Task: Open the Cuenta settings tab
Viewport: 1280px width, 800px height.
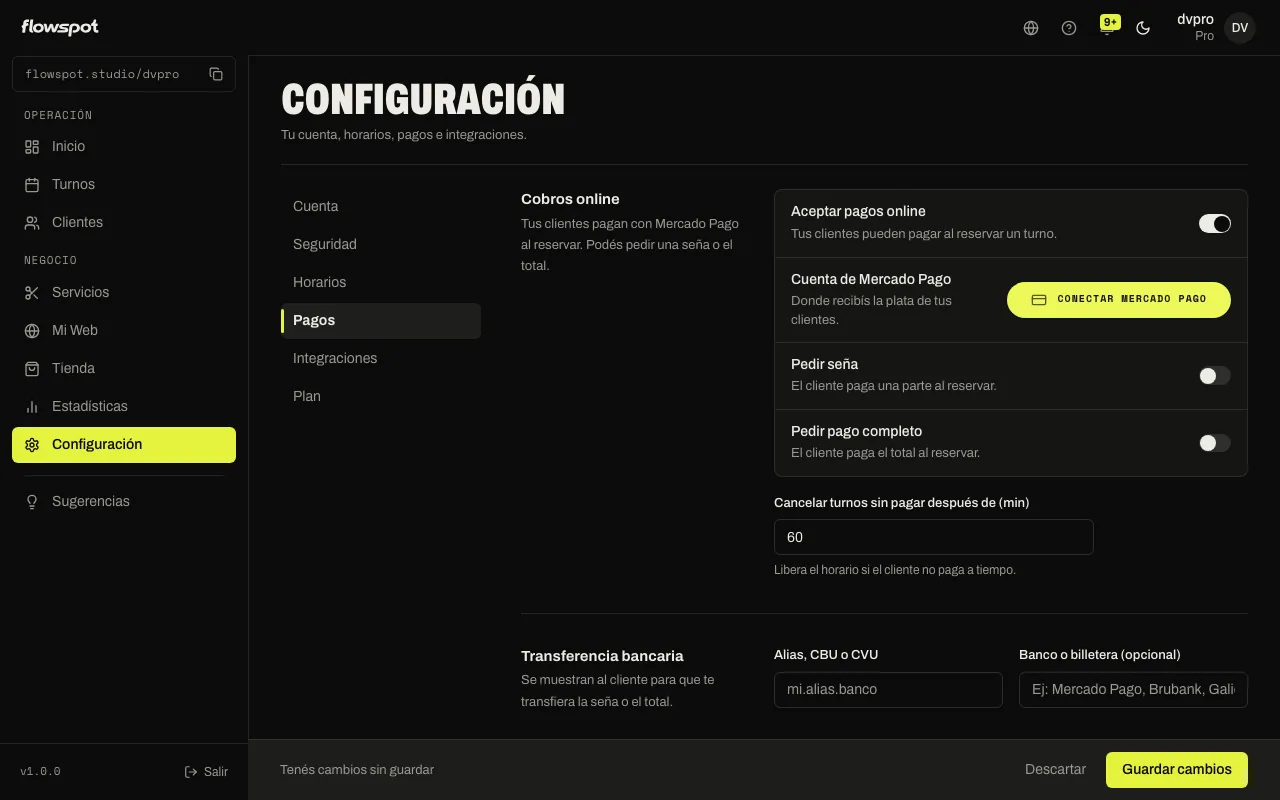Action: (381, 206)
